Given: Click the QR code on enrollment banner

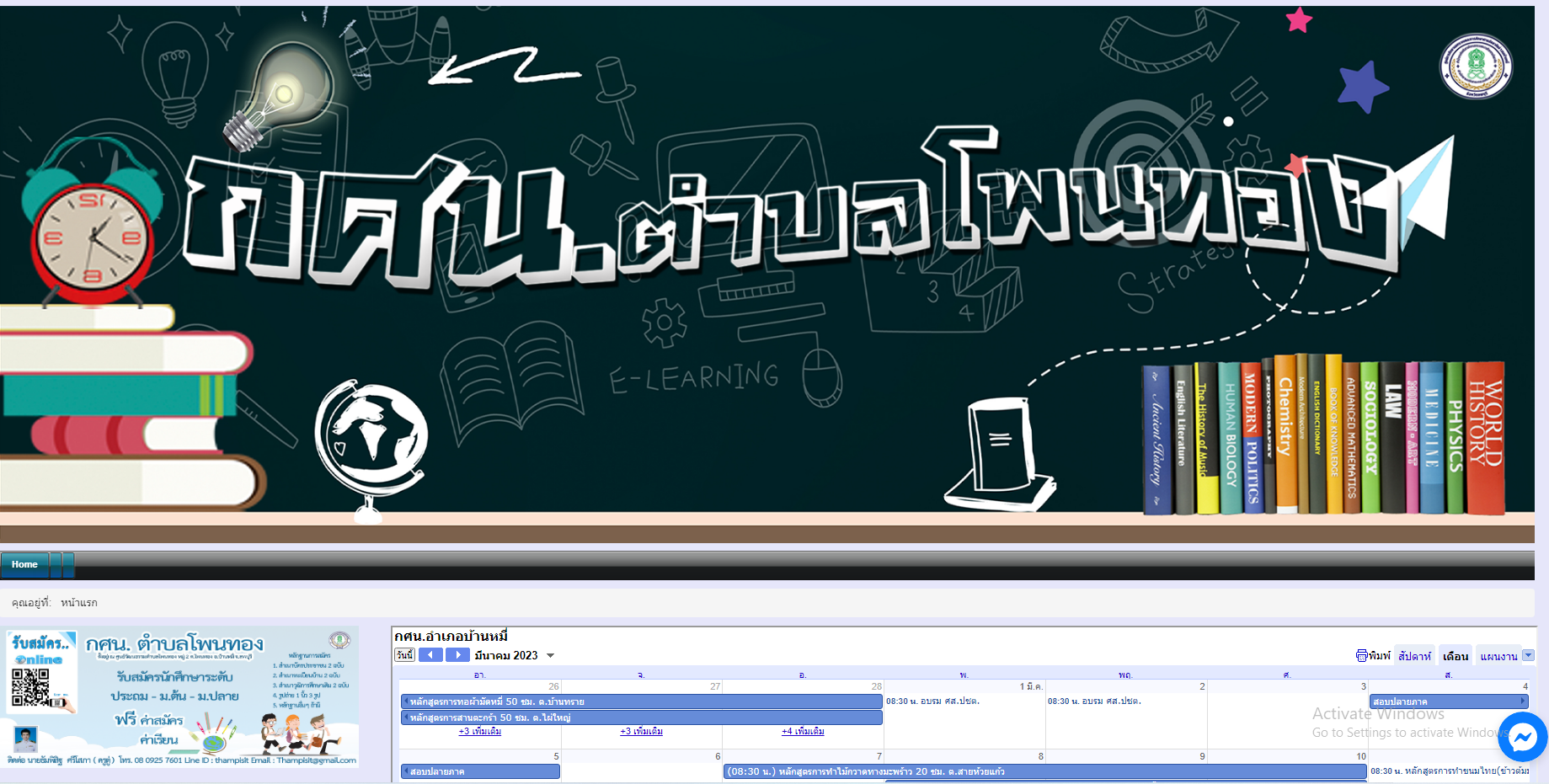Looking at the screenshot, I should point(30,687).
